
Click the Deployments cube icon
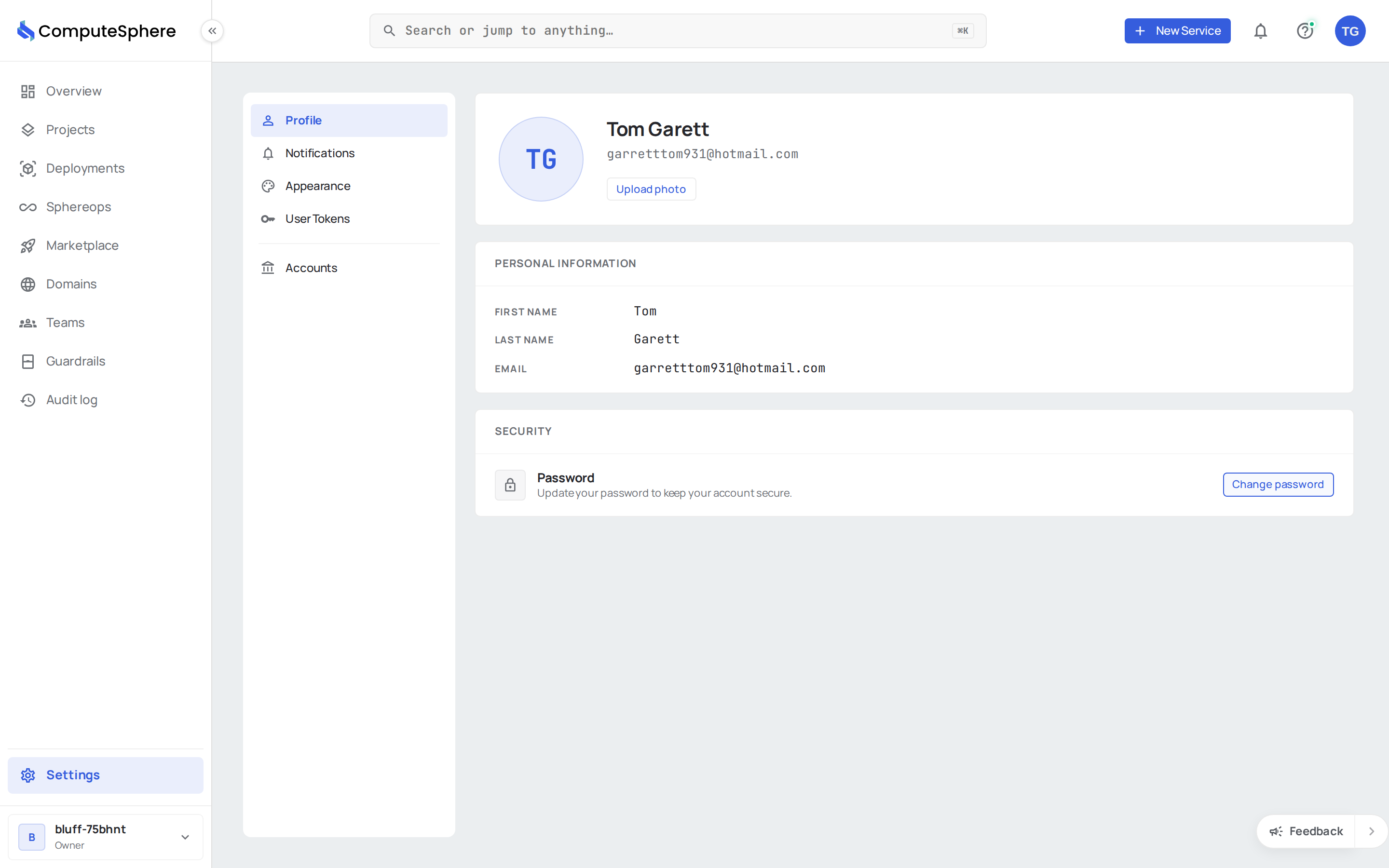(27, 168)
